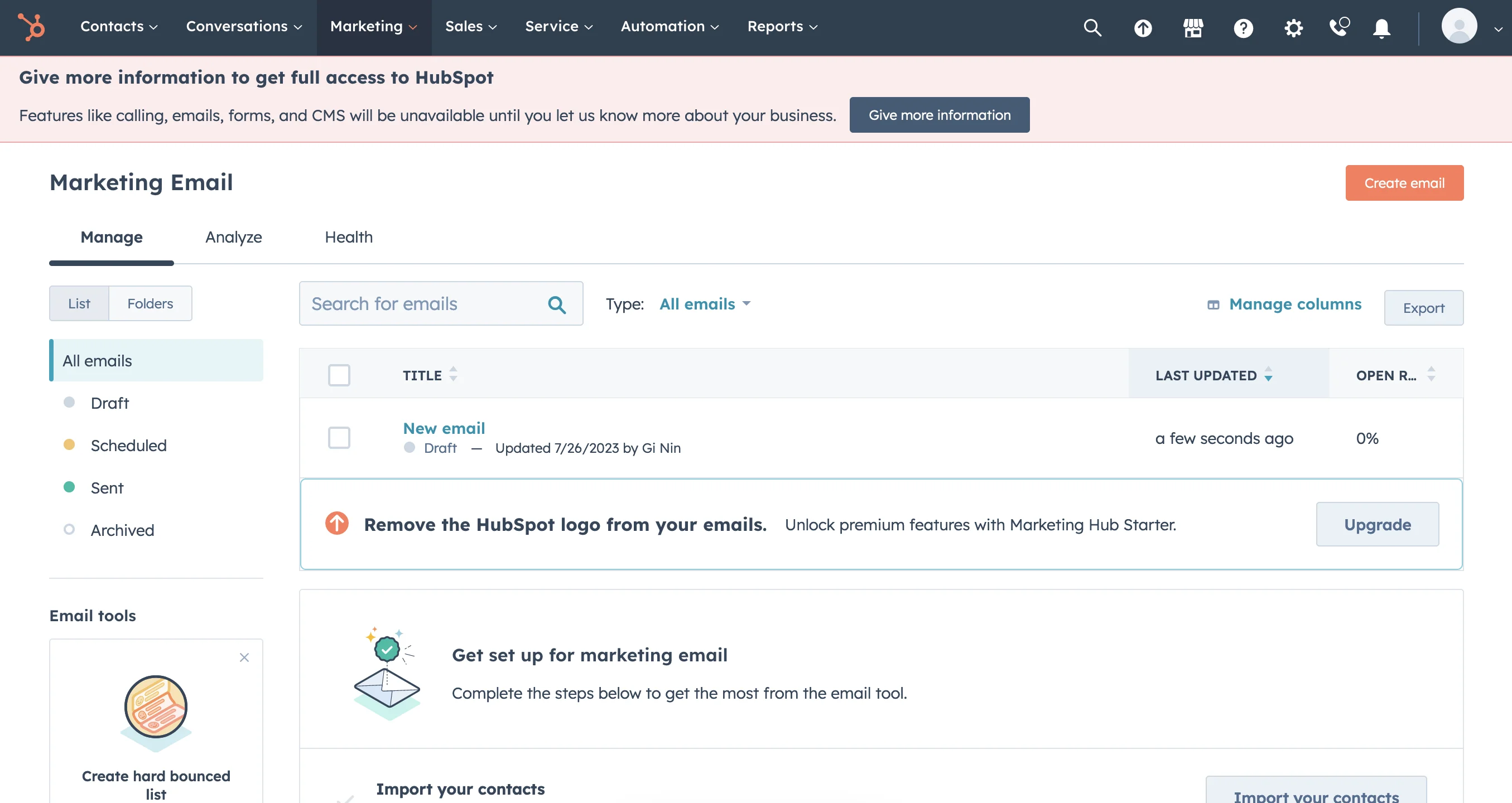Click the search magnifier in emails search box
1512x803 pixels.
tap(556, 304)
